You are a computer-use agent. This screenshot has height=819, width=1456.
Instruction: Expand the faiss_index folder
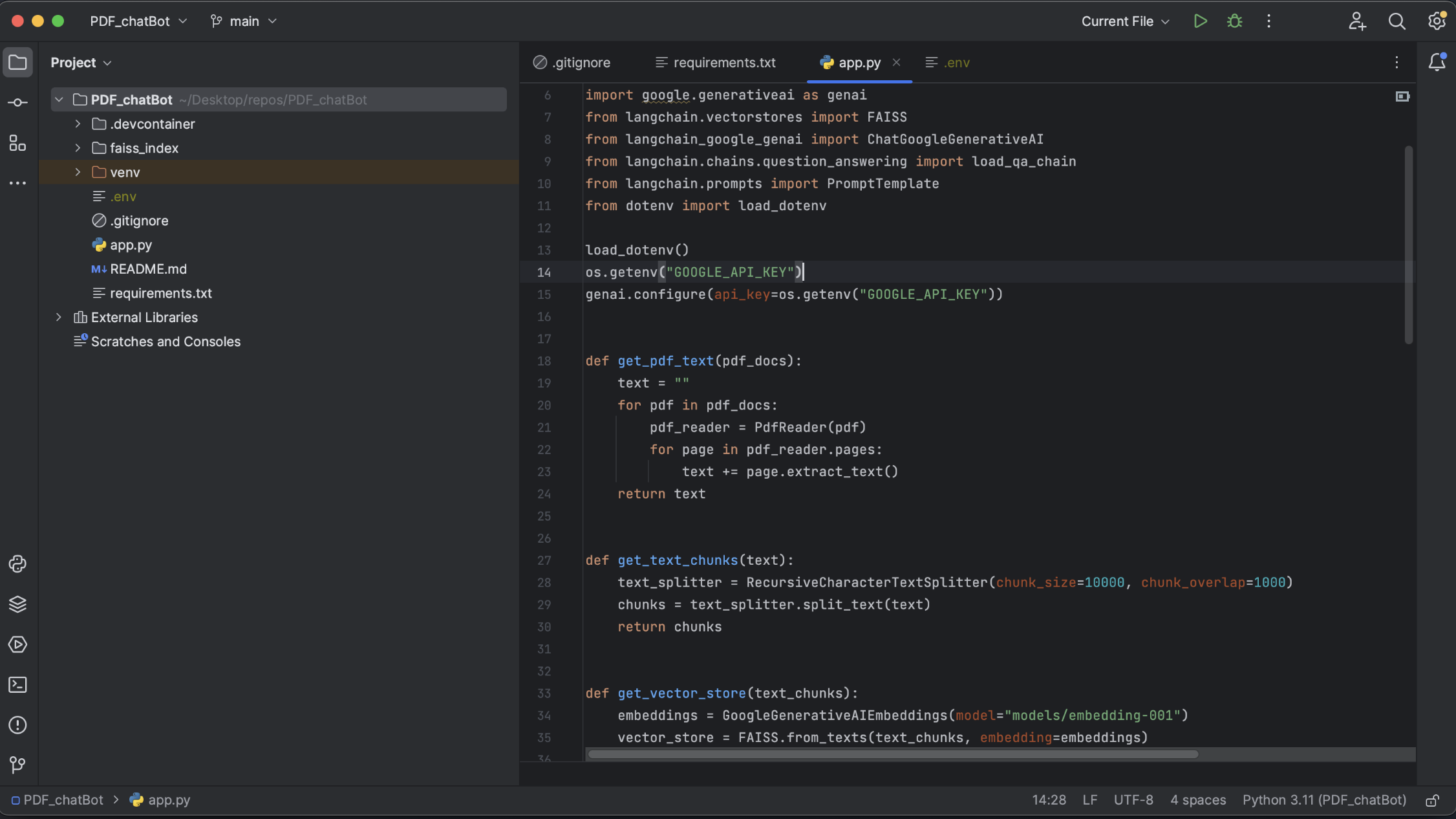point(78,148)
